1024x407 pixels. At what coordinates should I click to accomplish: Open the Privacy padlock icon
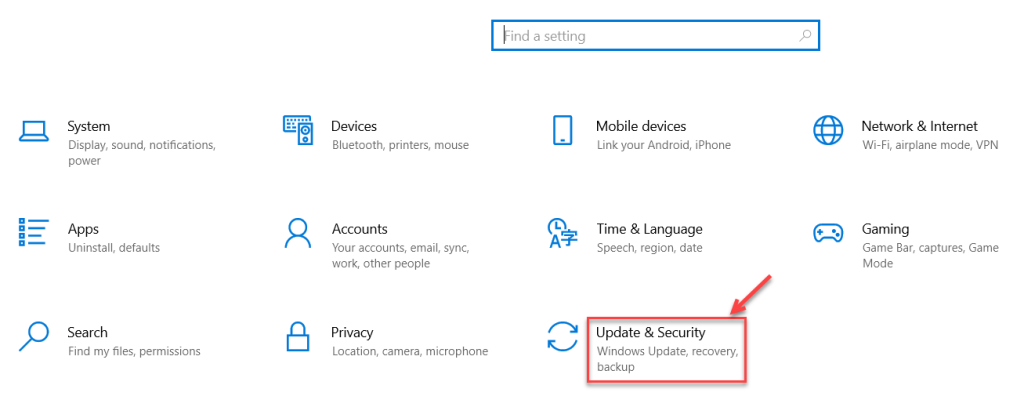pos(298,336)
